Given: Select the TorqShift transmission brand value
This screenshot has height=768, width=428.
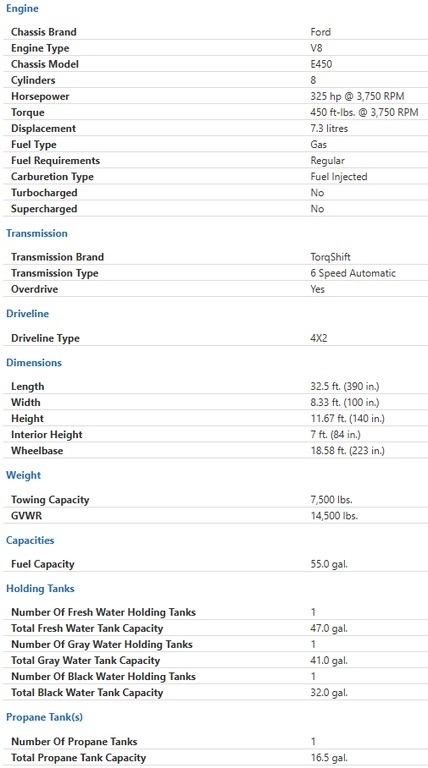Looking at the screenshot, I should tap(331, 257).
